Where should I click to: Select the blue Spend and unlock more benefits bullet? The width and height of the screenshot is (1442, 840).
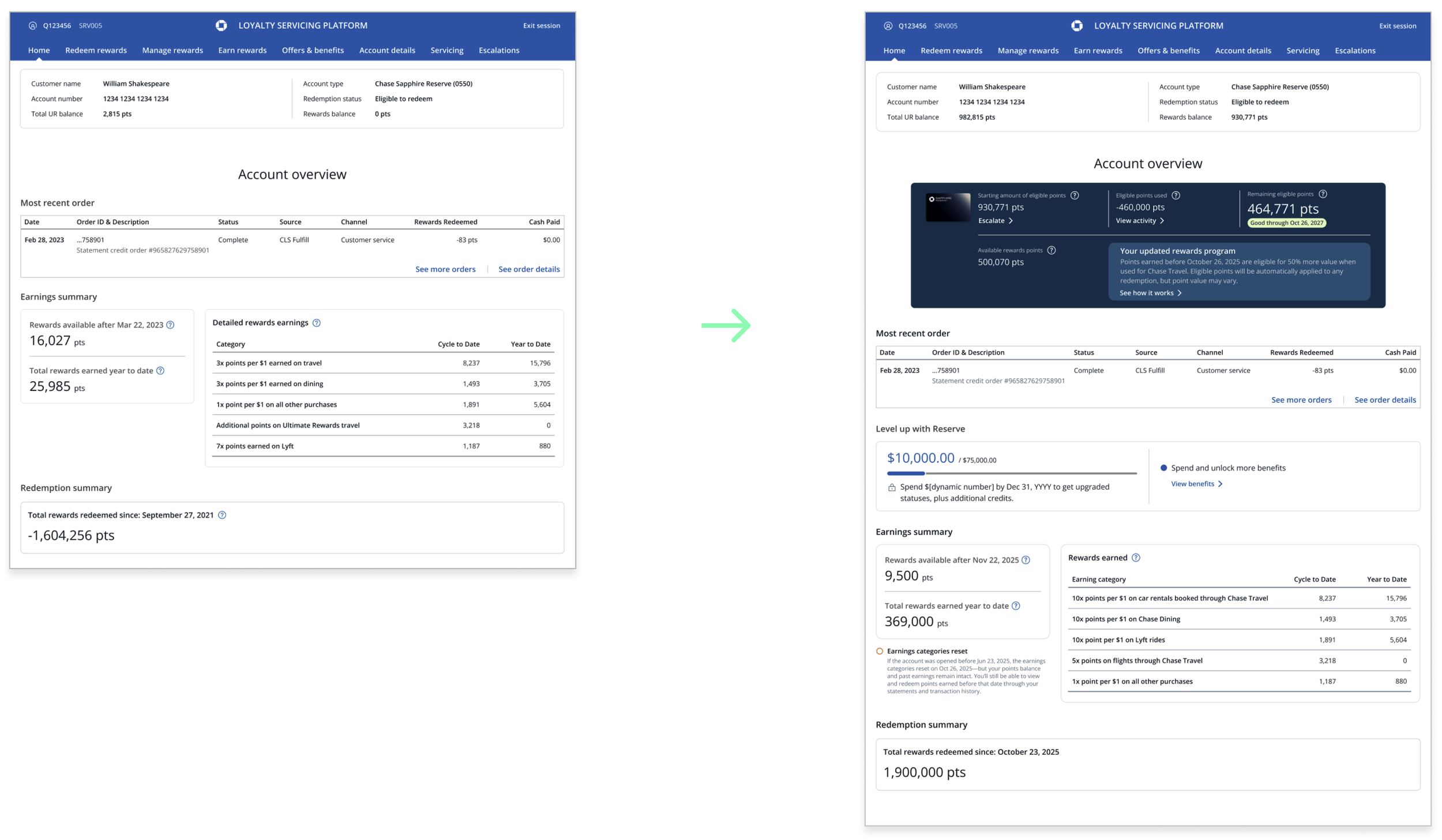coord(1163,468)
